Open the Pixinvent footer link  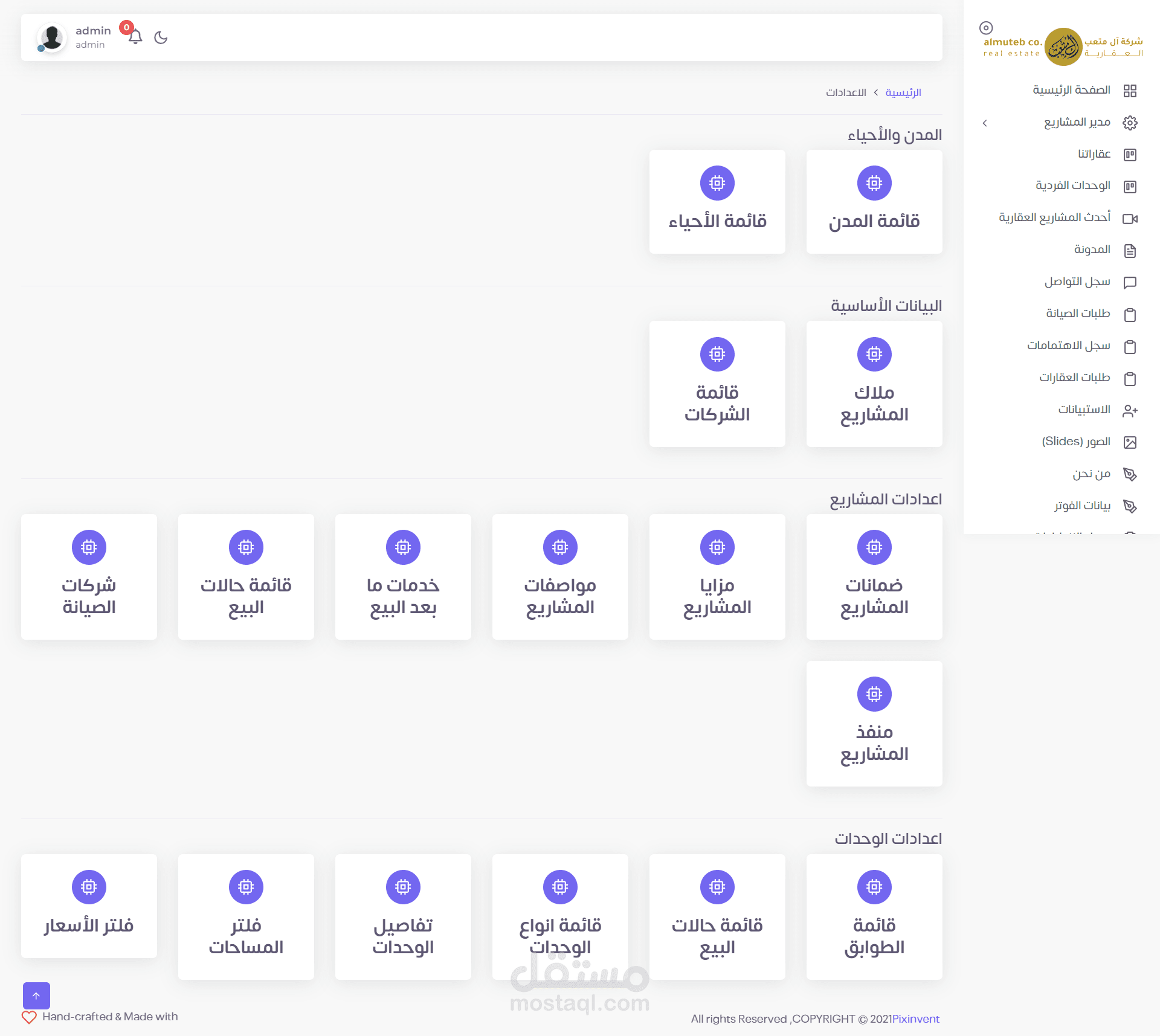point(916,1019)
